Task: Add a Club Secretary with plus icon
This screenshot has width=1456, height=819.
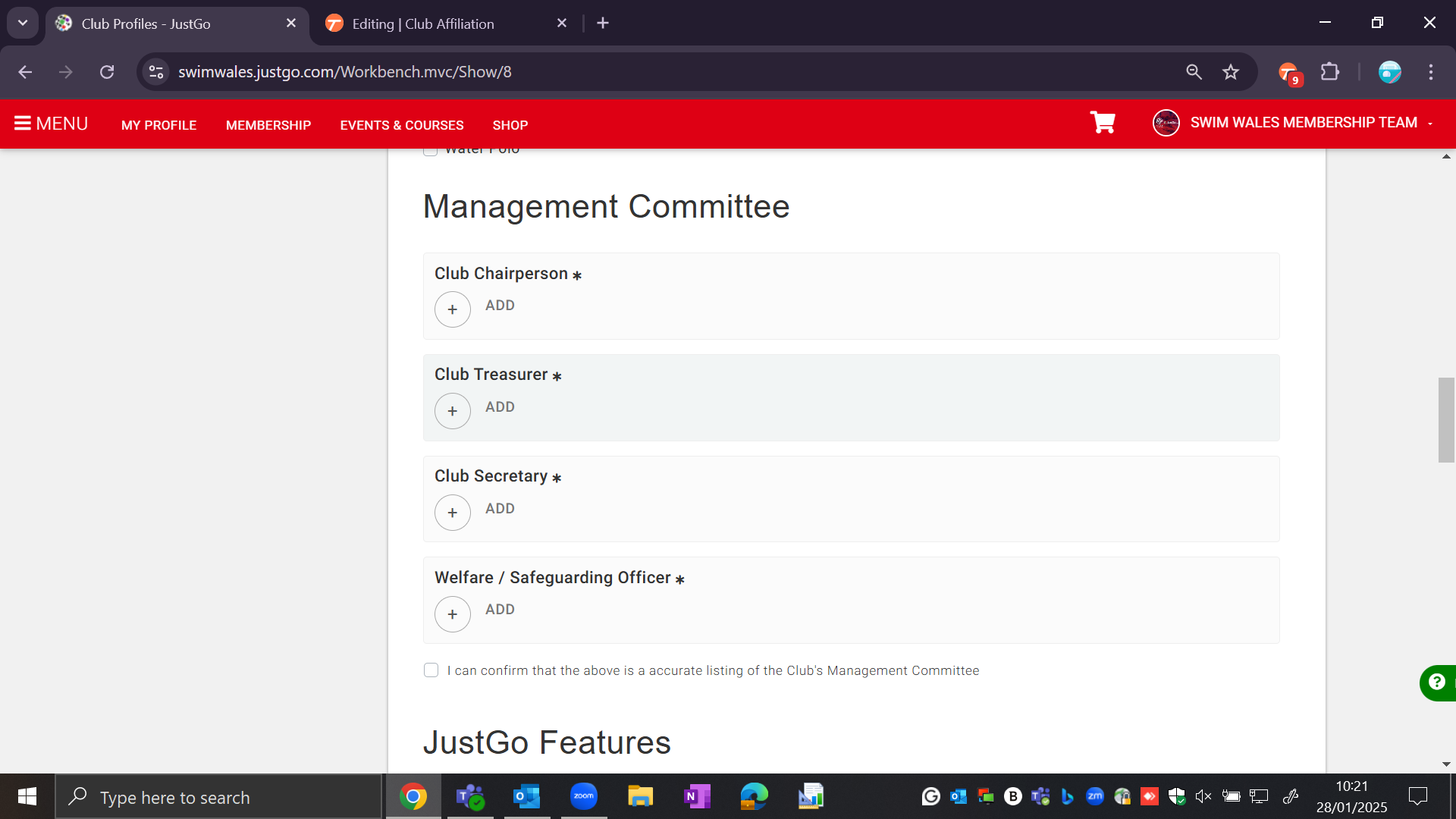Action: pos(453,513)
